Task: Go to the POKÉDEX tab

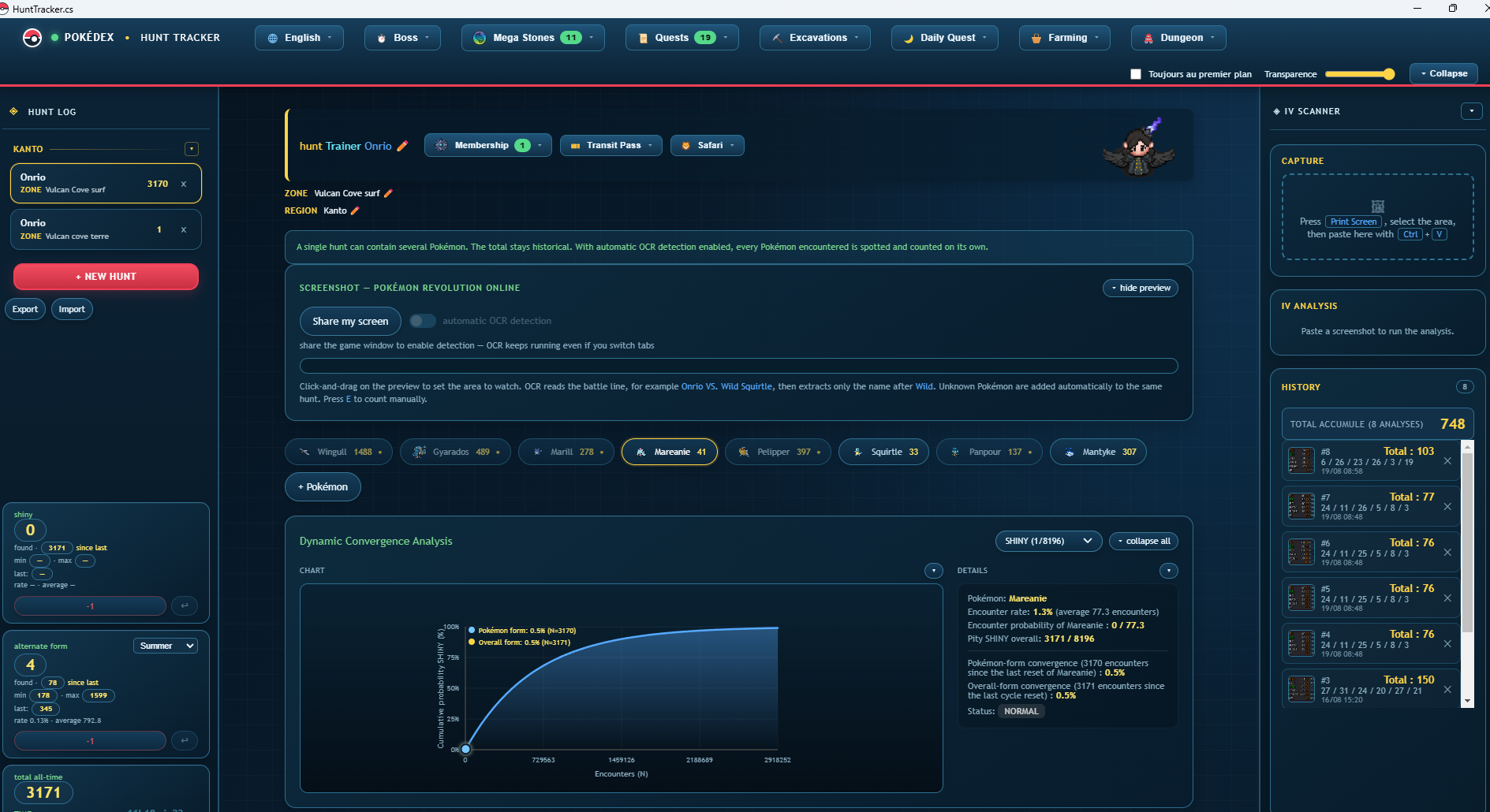Action: click(89, 38)
